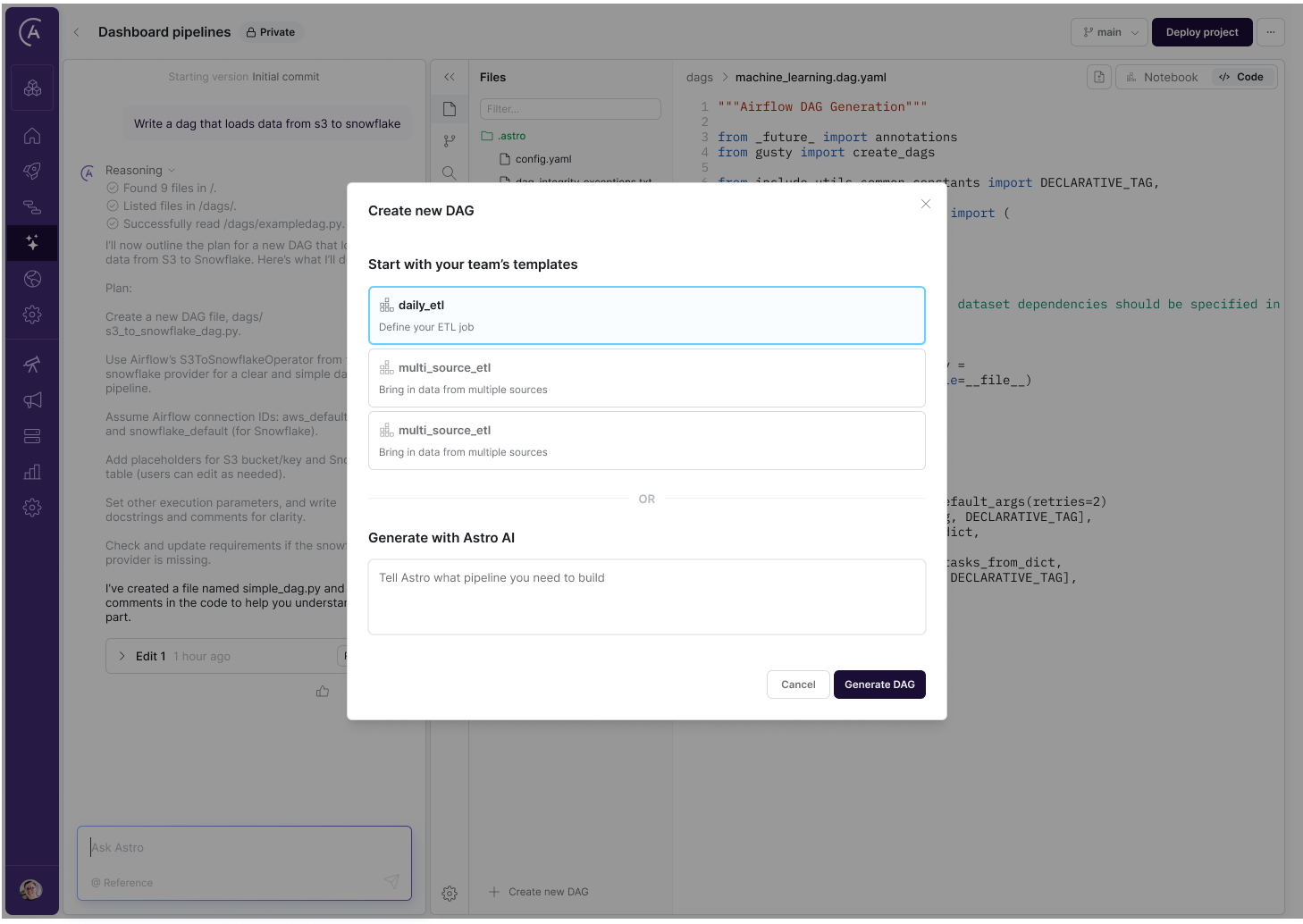The image size is (1303, 924).
Task: Select the daily_etl template
Action: point(647,315)
